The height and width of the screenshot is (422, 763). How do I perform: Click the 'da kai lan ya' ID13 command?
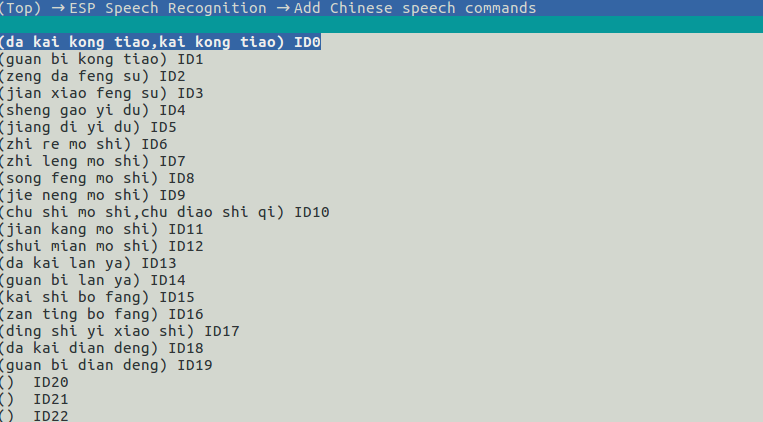pyautogui.click(x=88, y=263)
